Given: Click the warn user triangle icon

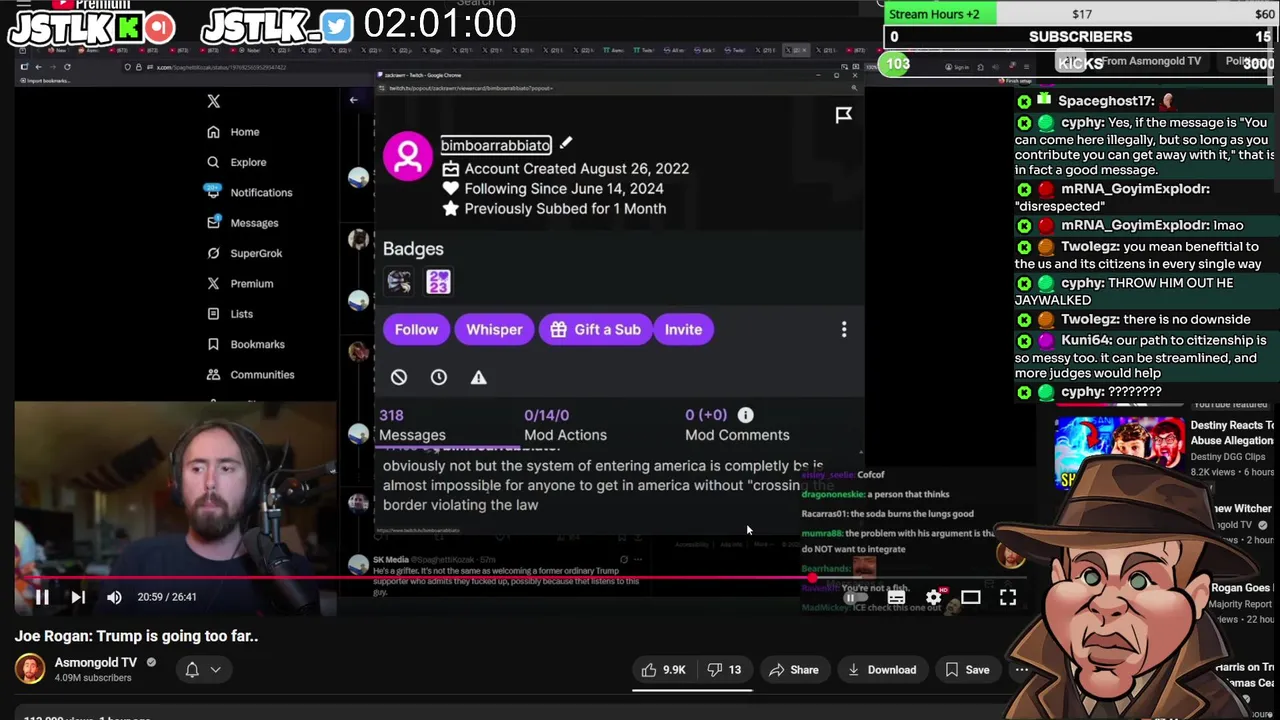Looking at the screenshot, I should click(x=478, y=377).
